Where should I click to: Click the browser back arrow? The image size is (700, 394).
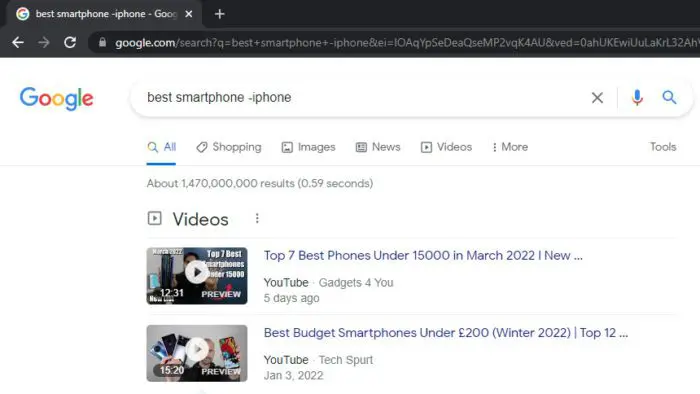18,42
